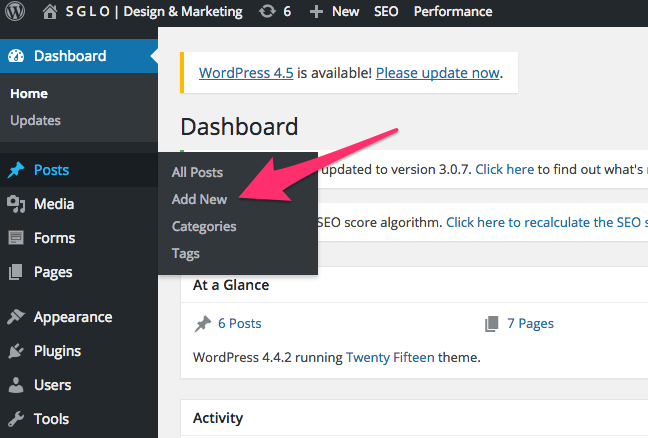Click pushpin icon next to 6 Posts
The image size is (648, 438).
click(202, 324)
